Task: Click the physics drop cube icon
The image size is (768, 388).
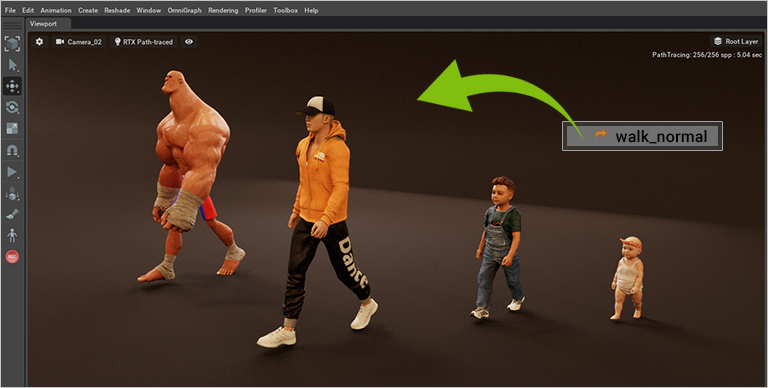Action: pyautogui.click(x=12, y=194)
